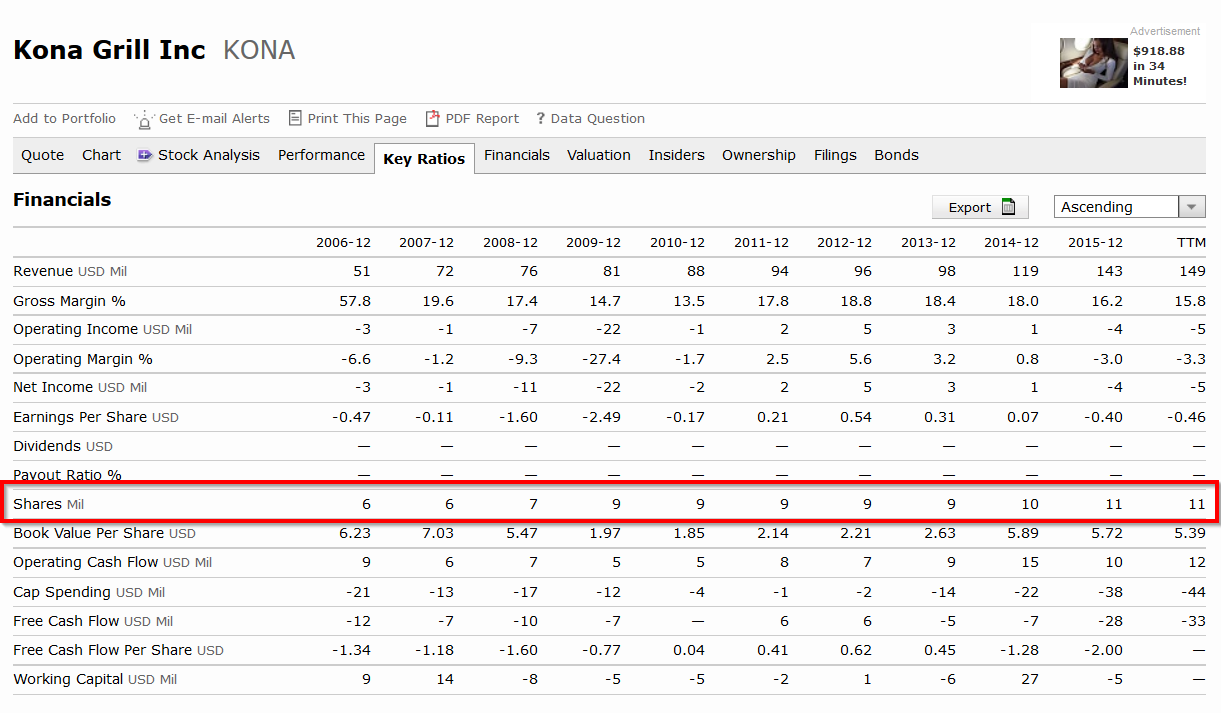This screenshot has height=713, width=1221.
Task: Open the Ownership tab
Action: pyautogui.click(x=759, y=155)
